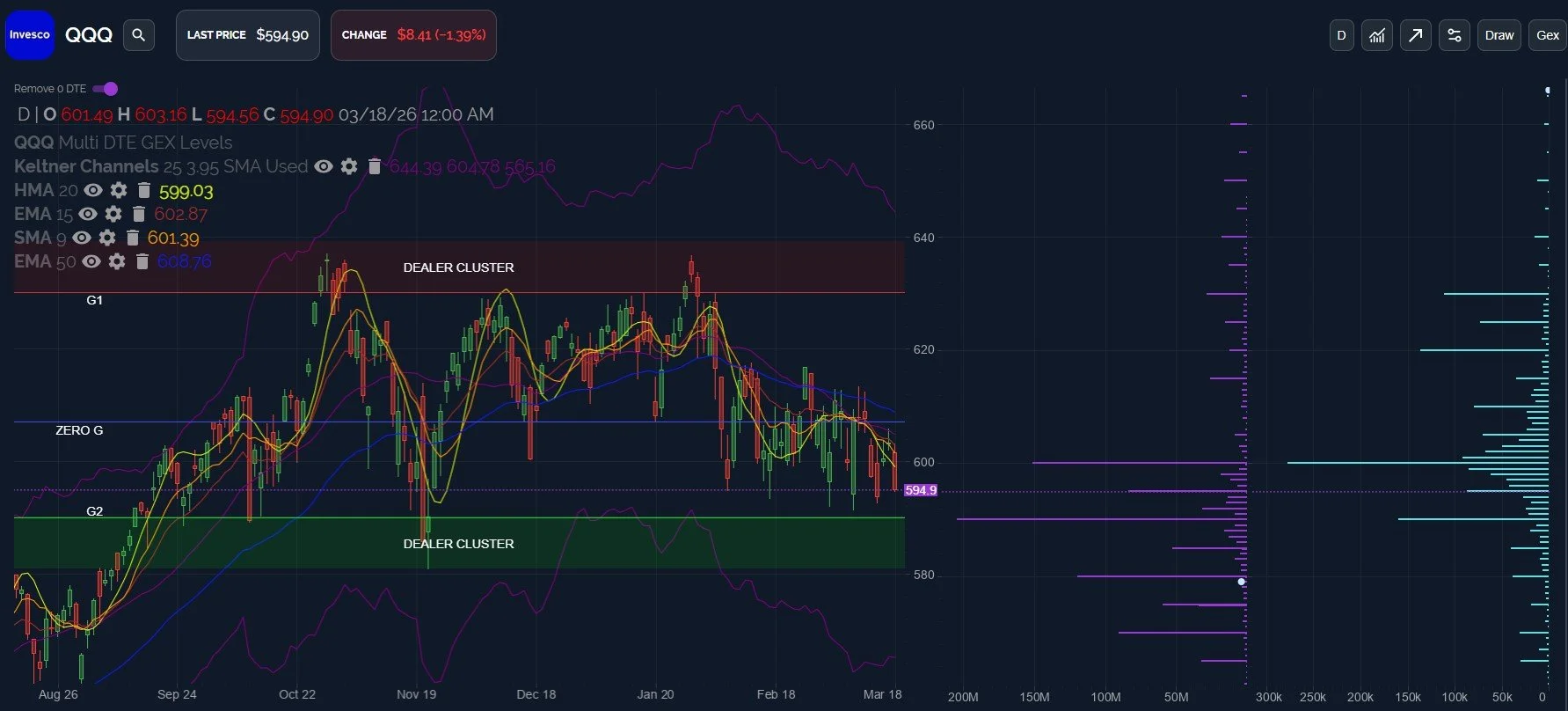
Task: Click the ZERO G level label
Action: tap(79, 430)
